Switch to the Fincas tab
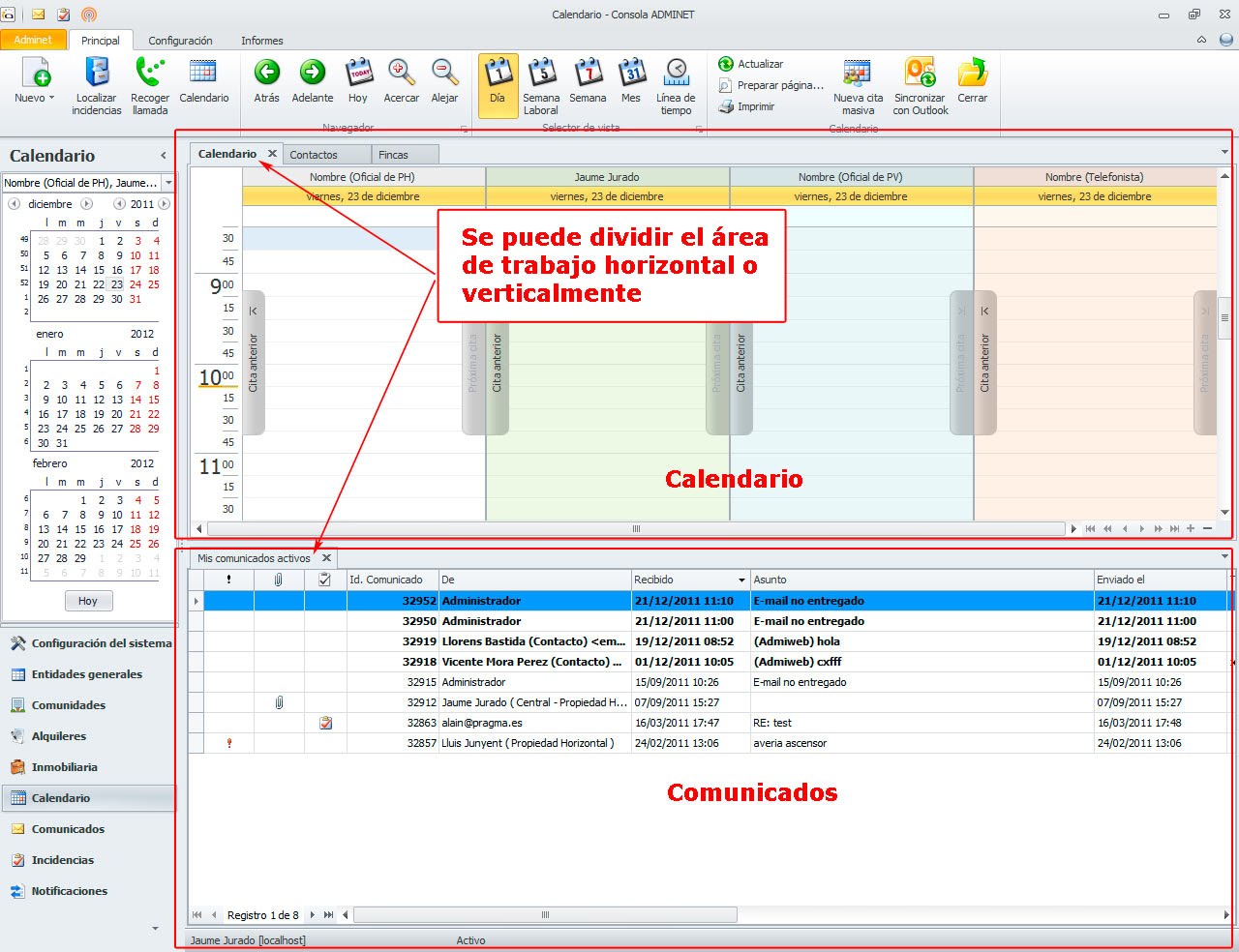The width and height of the screenshot is (1239, 952). point(394,155)
